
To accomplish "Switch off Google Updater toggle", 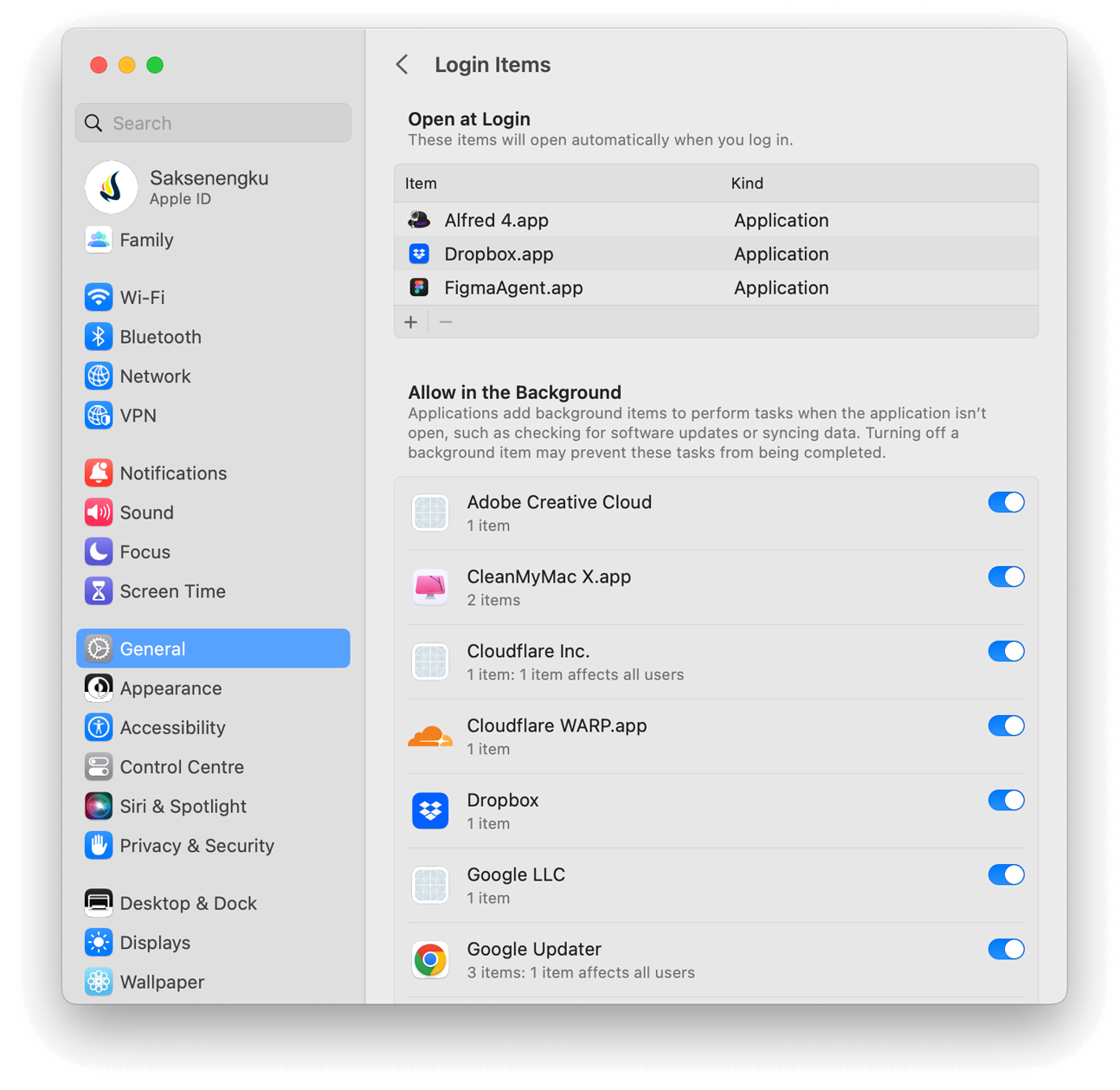I will tap(1006, 949).
